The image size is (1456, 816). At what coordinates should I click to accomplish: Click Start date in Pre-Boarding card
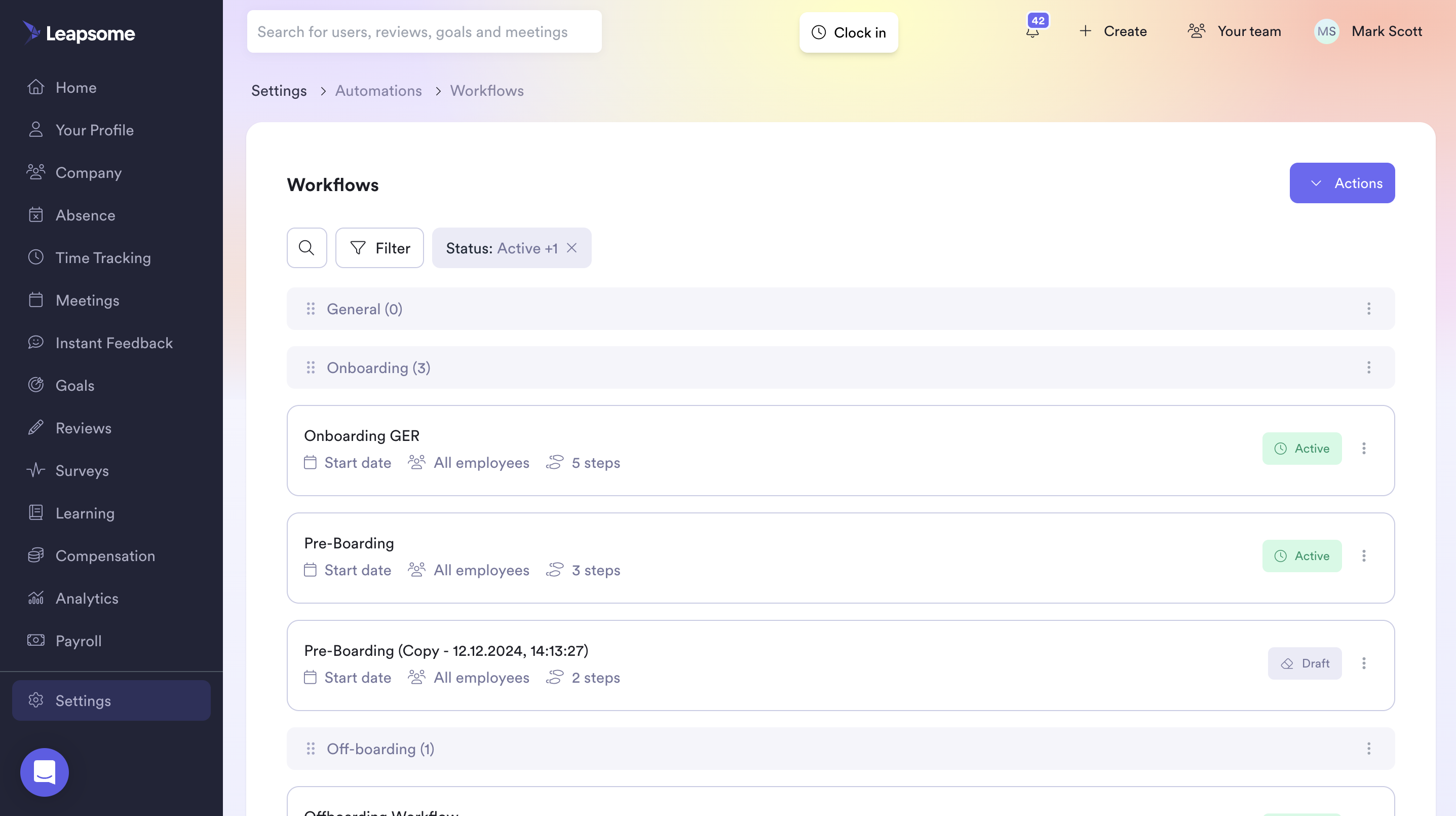tap(348, 570)
